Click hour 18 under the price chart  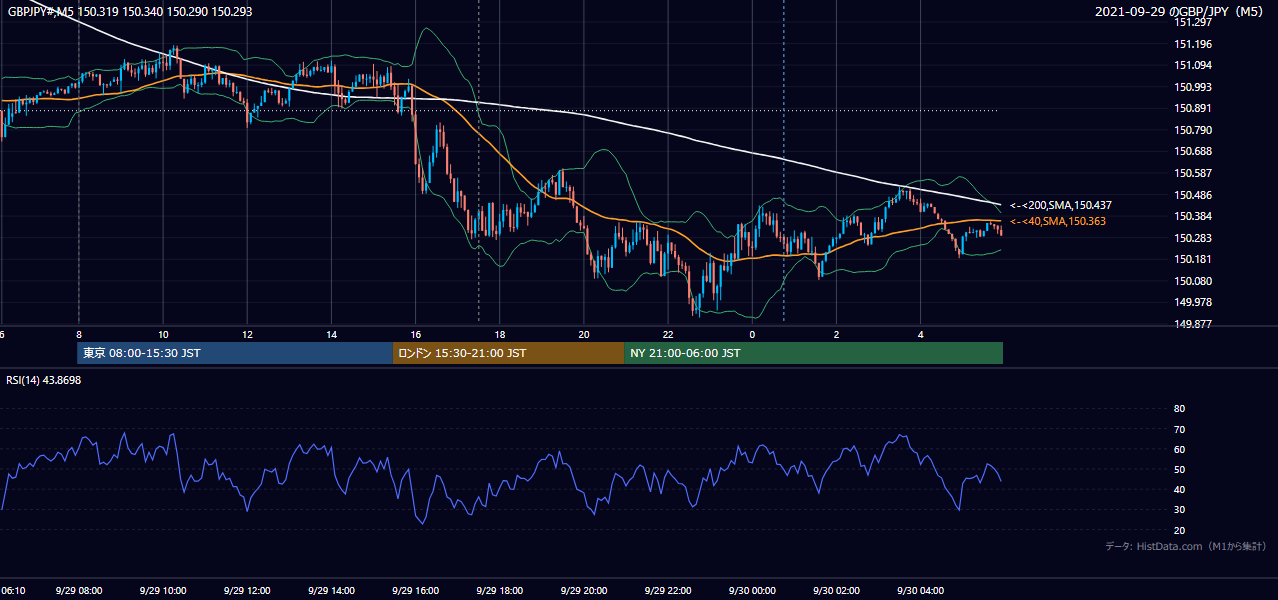pos(499,335)
